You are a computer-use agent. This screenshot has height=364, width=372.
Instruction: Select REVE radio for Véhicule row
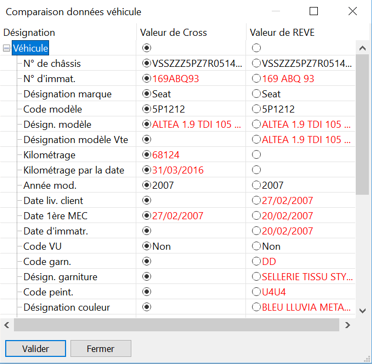(x=256, y=48)
